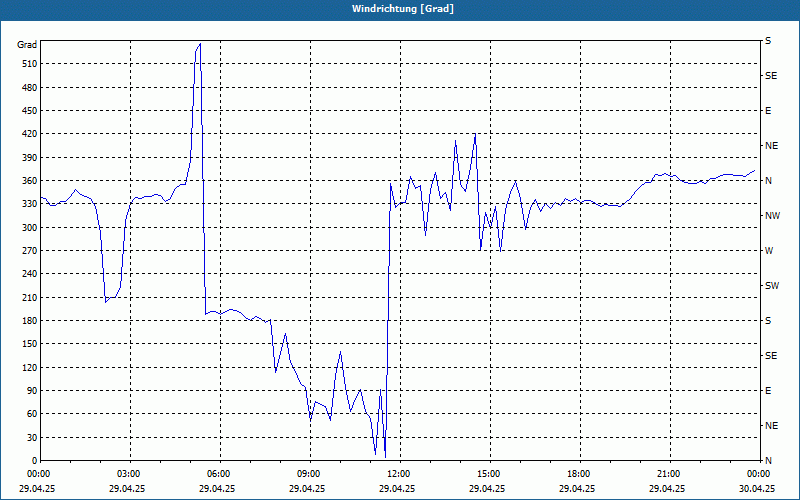Screen dimensions: 800x500
Task: Select the 270 value on the degree axis
Action: click(30, 251)
